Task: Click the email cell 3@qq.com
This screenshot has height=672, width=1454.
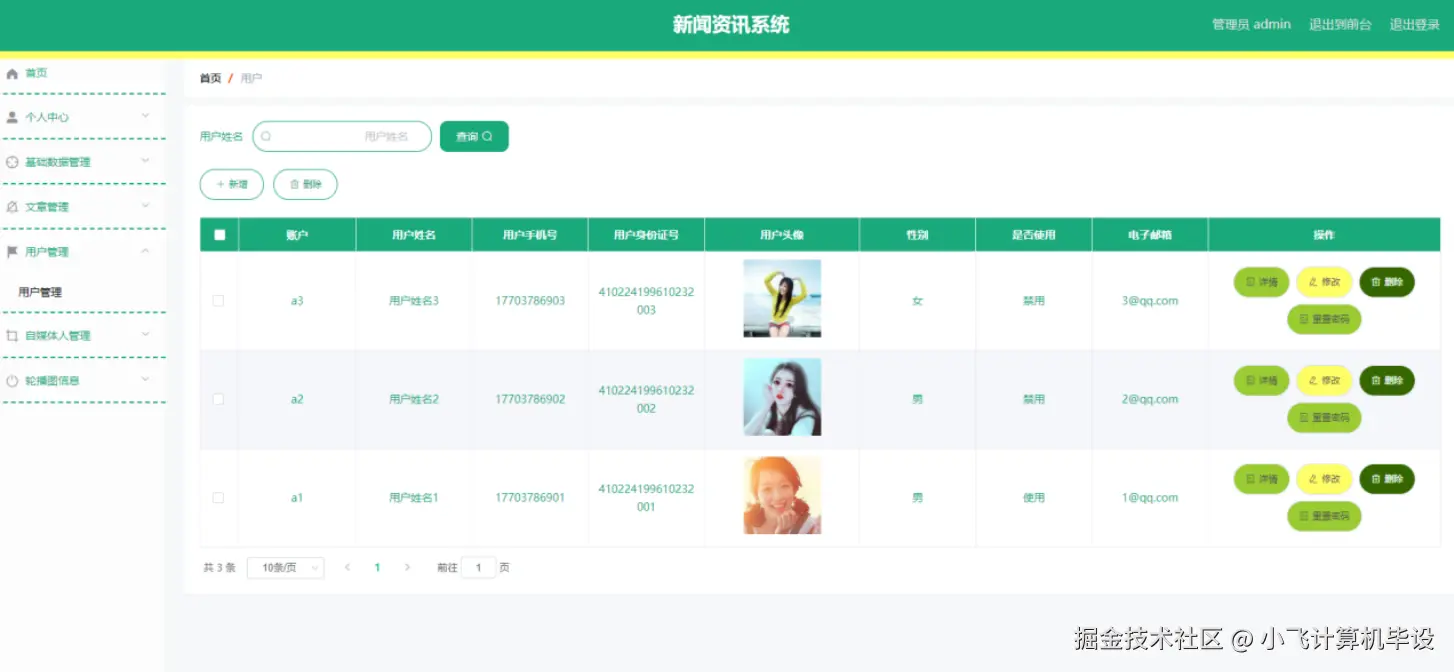Action: click(1150, 301)
